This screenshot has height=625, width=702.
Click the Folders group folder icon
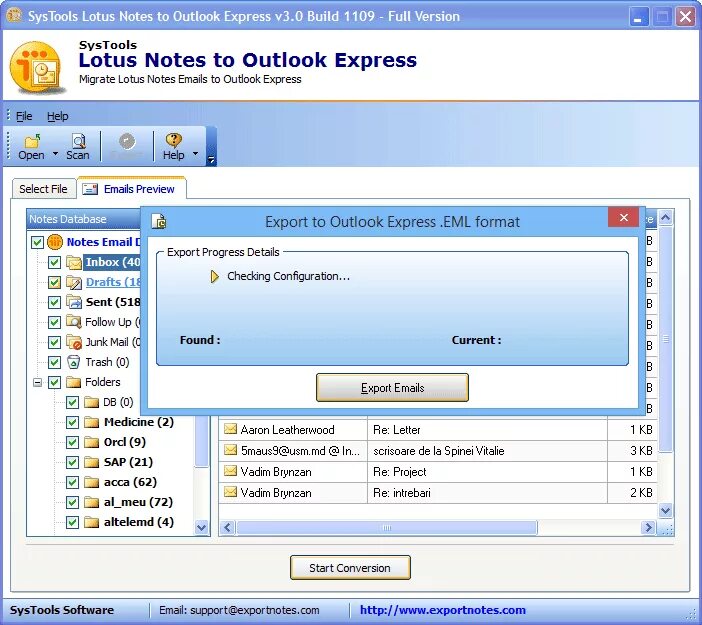pyautogui.click(x=73, y=382)
